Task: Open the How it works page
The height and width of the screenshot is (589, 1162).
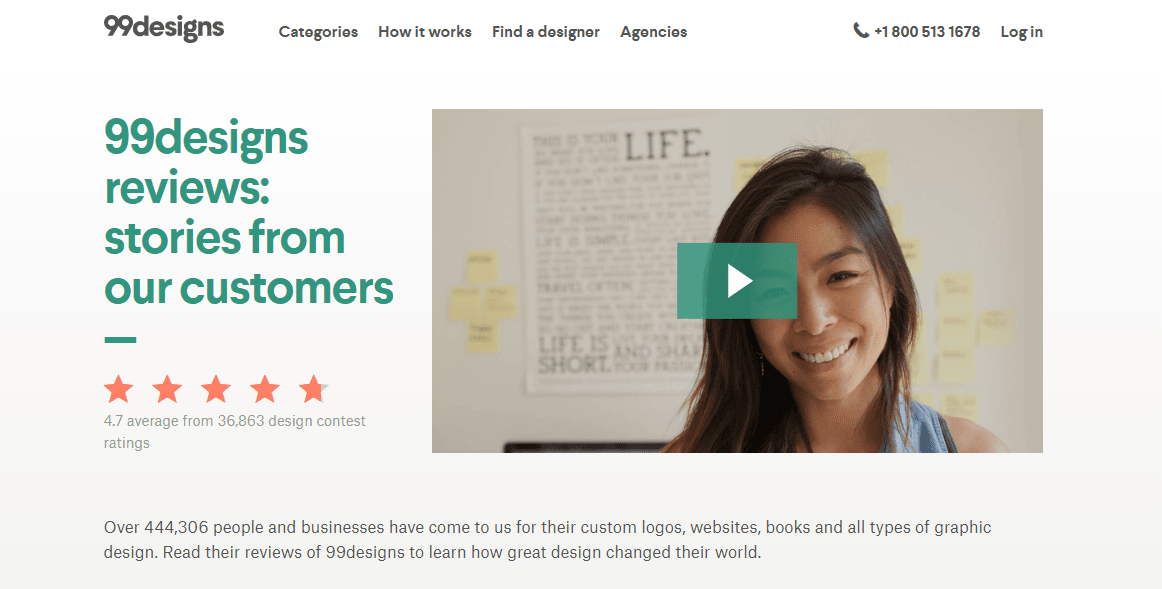Action: [425, 32]
